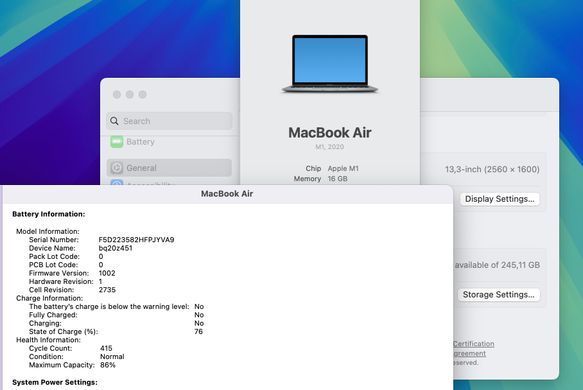This screenshot has height=390, width=583.
Task: Click the State of Charge value '76'
Action: click(199, 331)
